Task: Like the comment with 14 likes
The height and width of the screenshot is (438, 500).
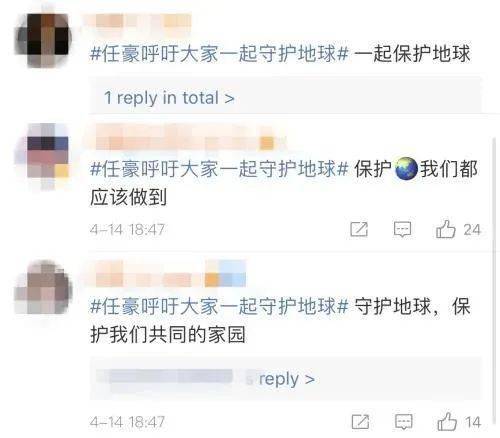Action: [x=447, y=421]
